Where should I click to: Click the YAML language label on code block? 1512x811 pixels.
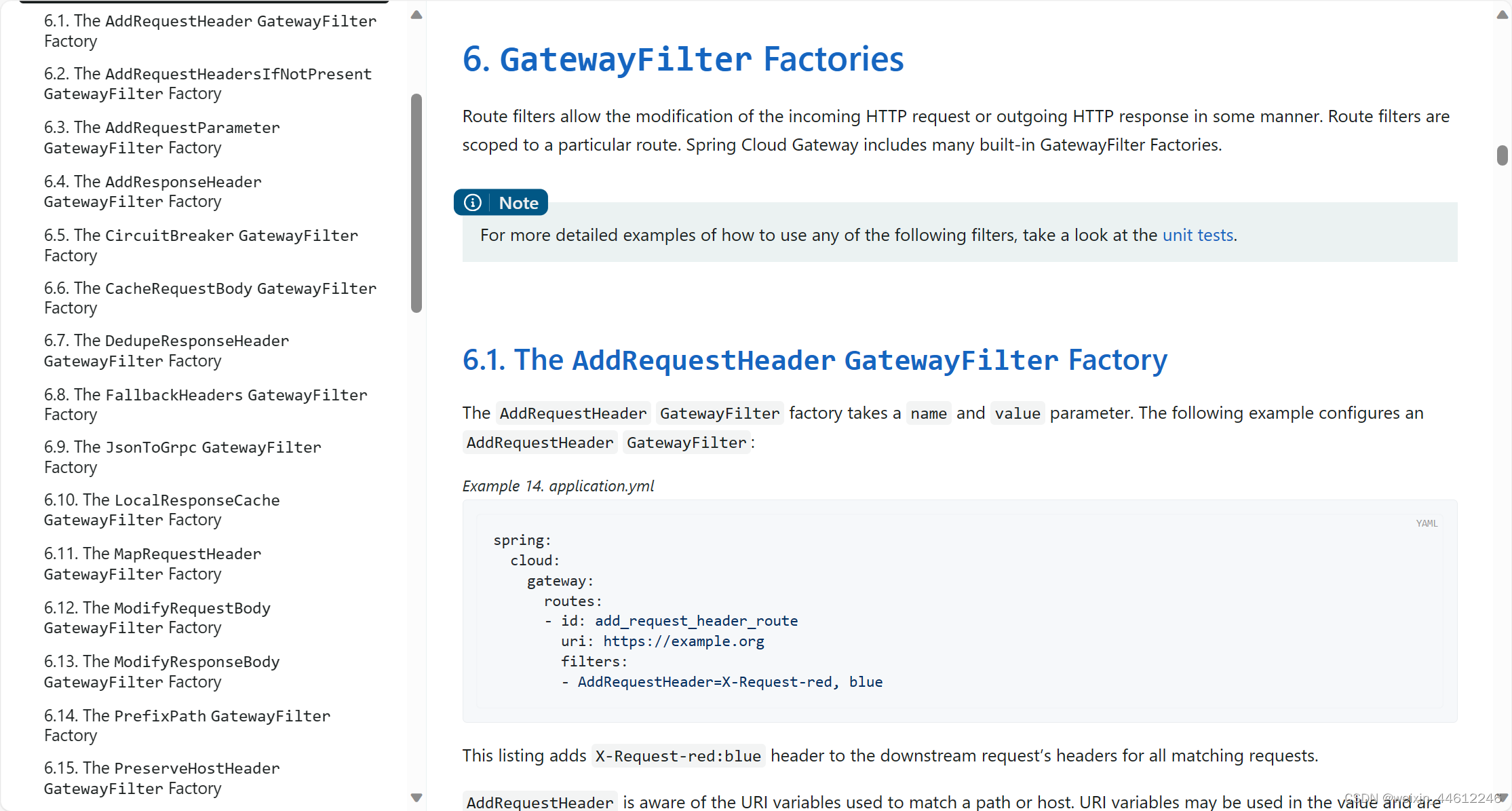[x=1427, y=523]
